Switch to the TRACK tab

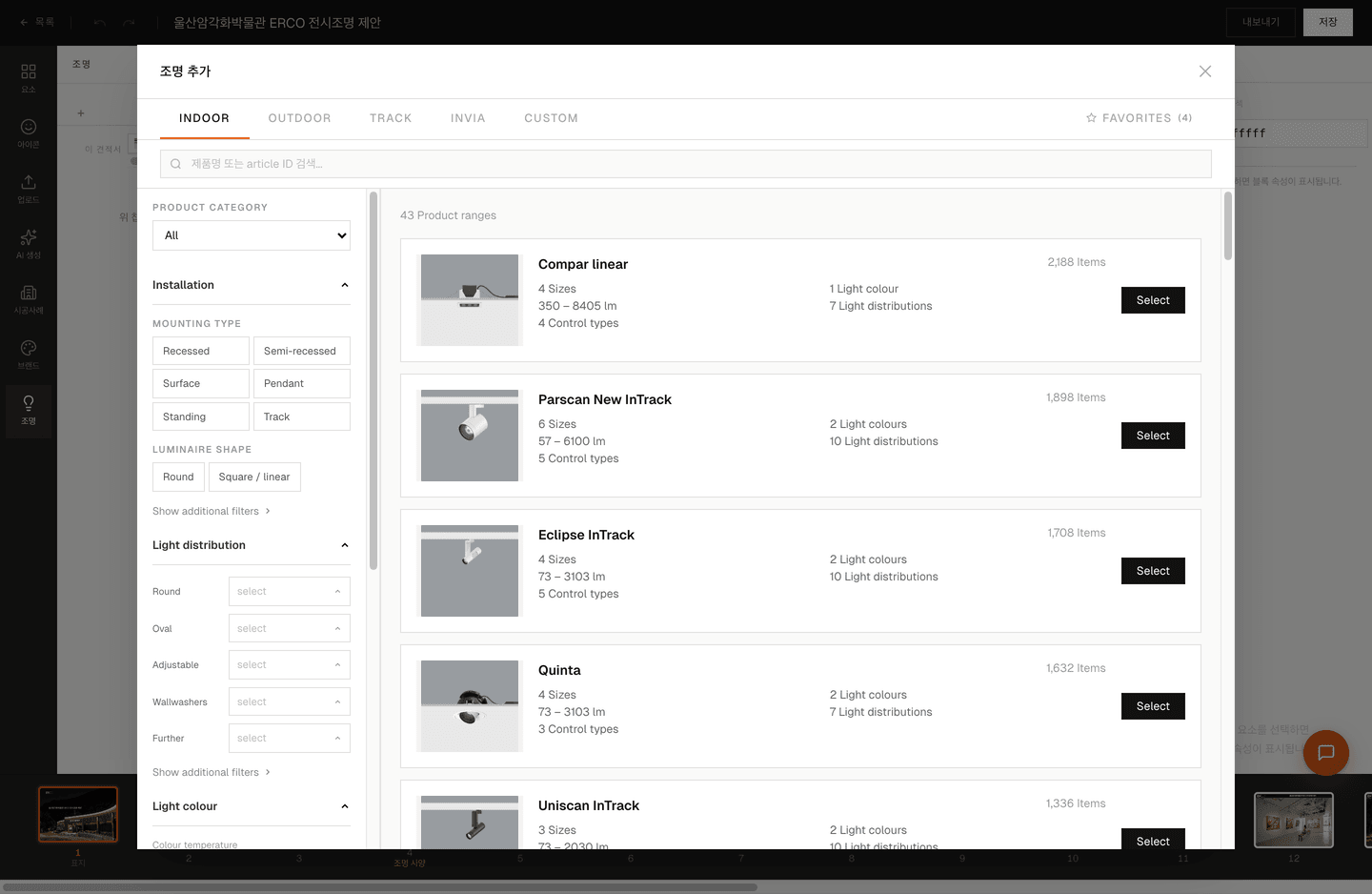[x=391, y=118]
